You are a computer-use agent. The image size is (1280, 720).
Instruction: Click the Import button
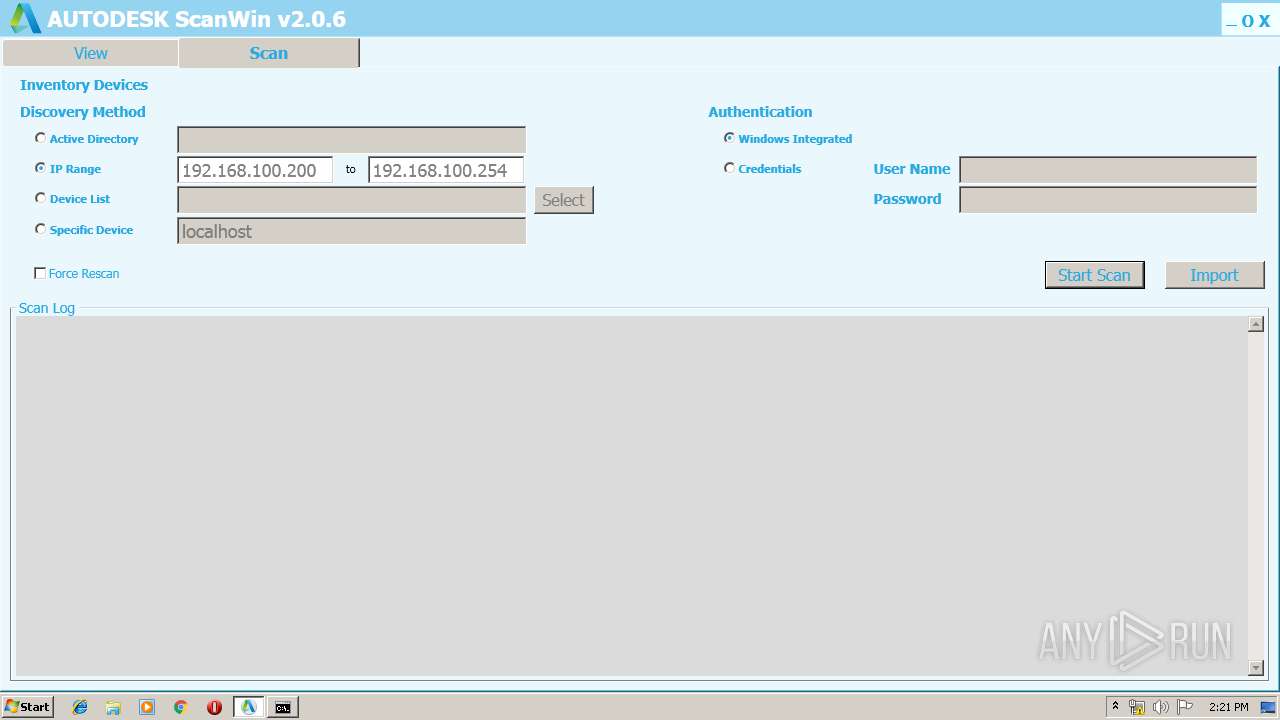click(1214, 275)
